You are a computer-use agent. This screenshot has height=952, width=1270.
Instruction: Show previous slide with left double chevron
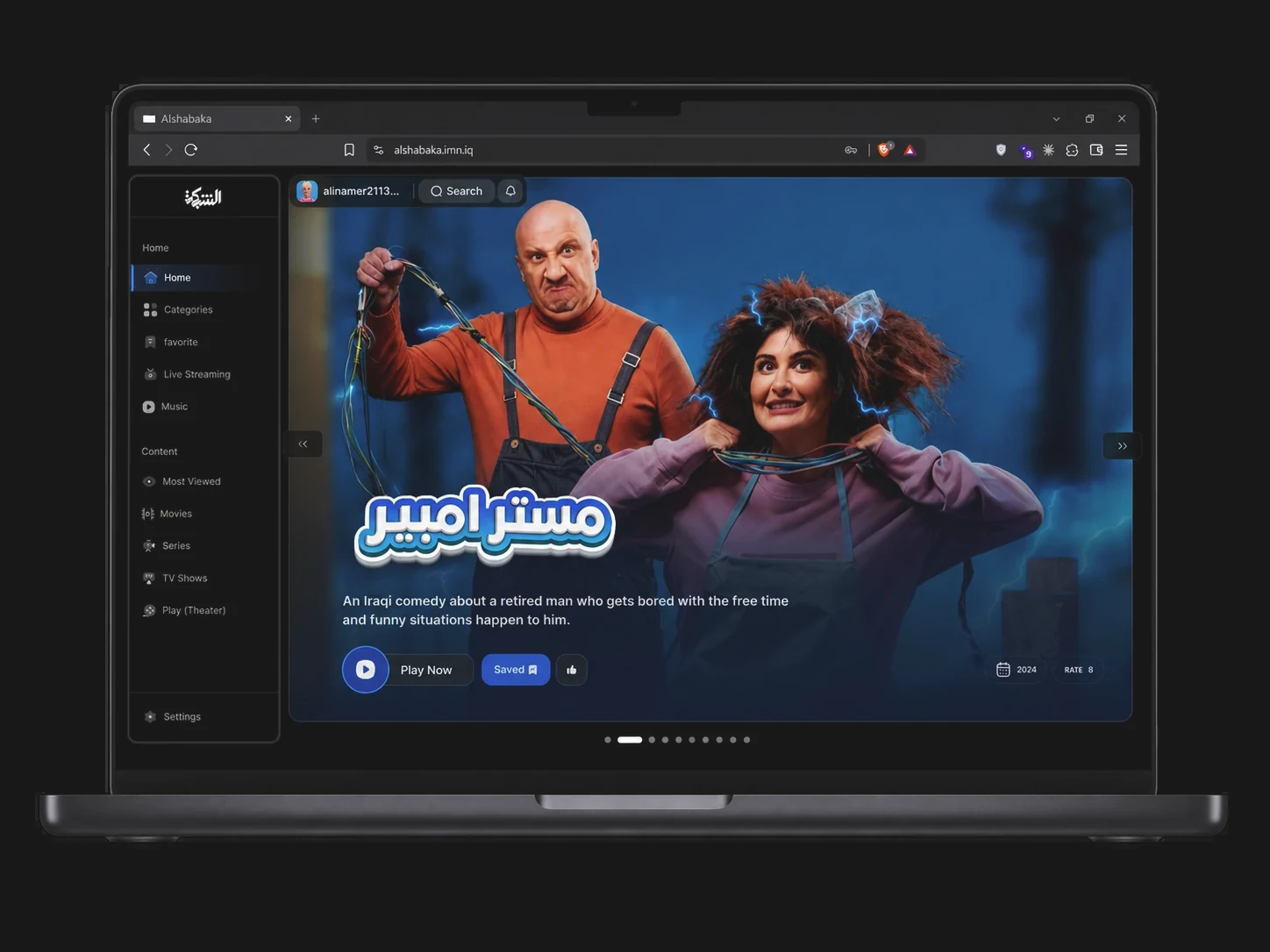pos(303,444)
